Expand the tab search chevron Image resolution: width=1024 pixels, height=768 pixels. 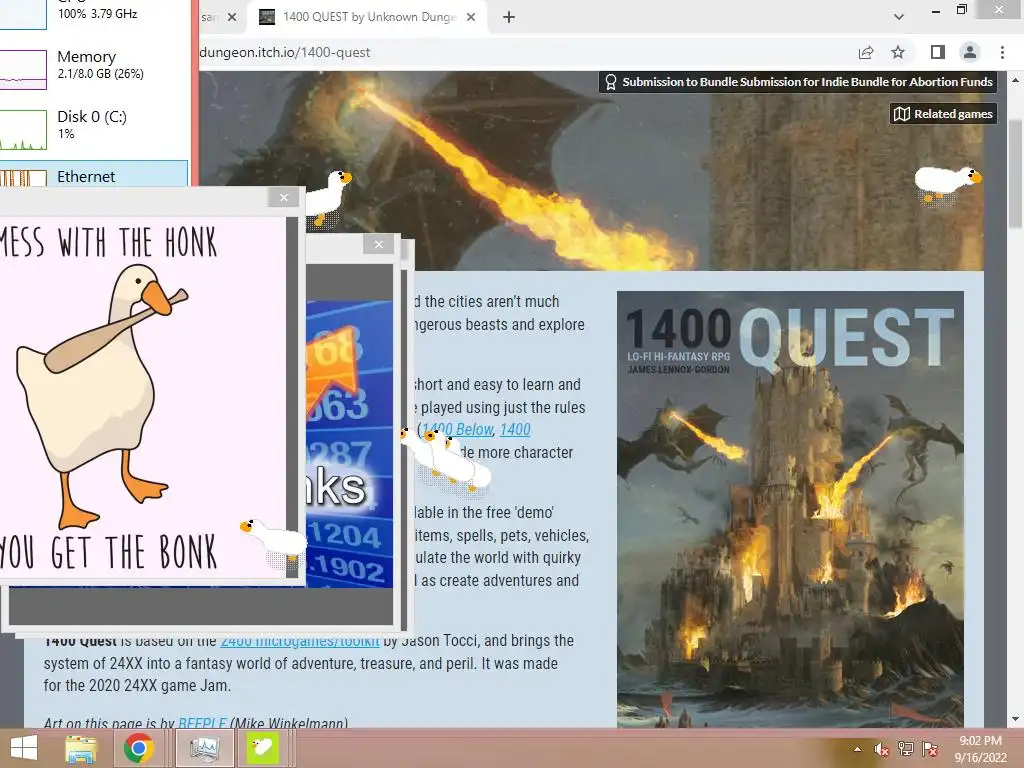[x=899, y=17]
